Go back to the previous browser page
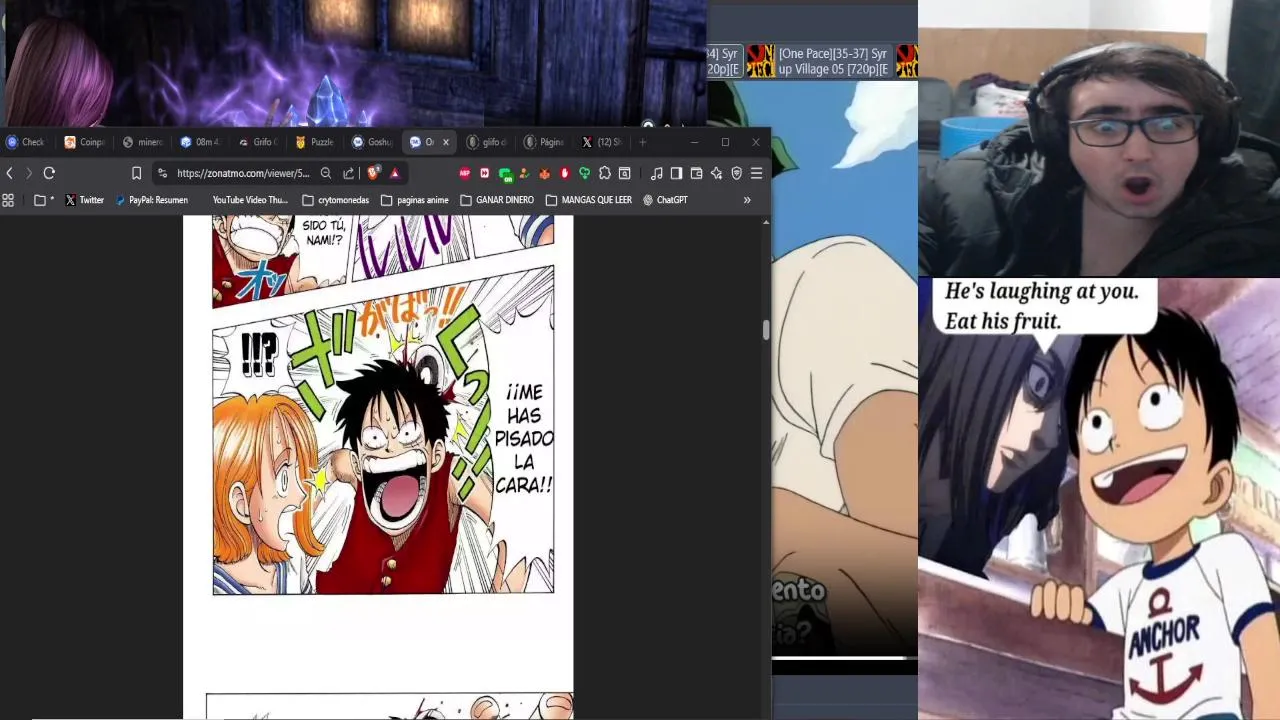Screen dimensions: 1280x720 pos(10,173)
